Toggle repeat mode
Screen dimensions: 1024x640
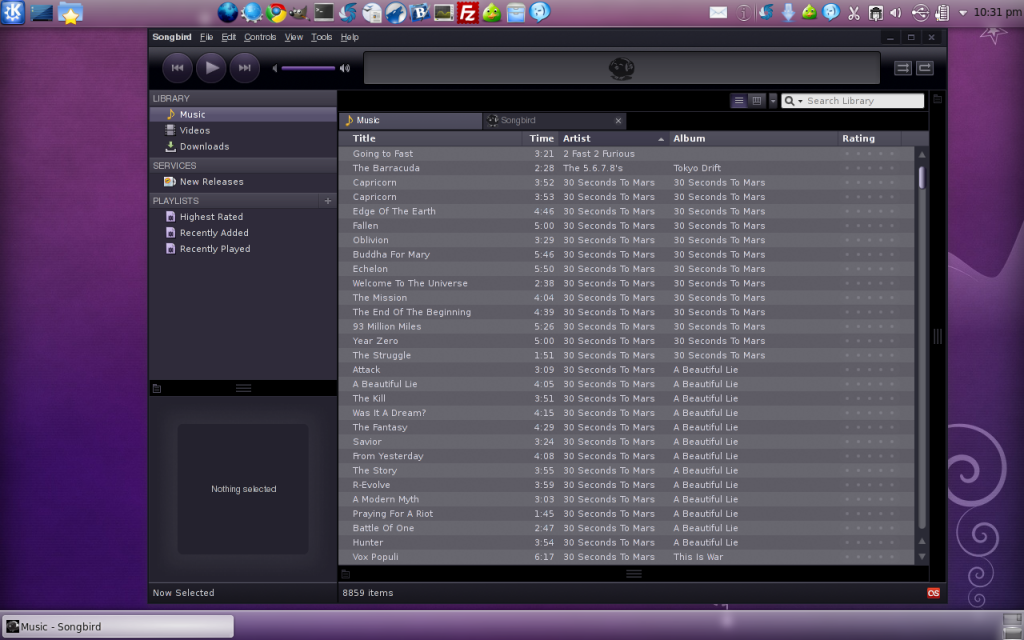click(925, 68)
